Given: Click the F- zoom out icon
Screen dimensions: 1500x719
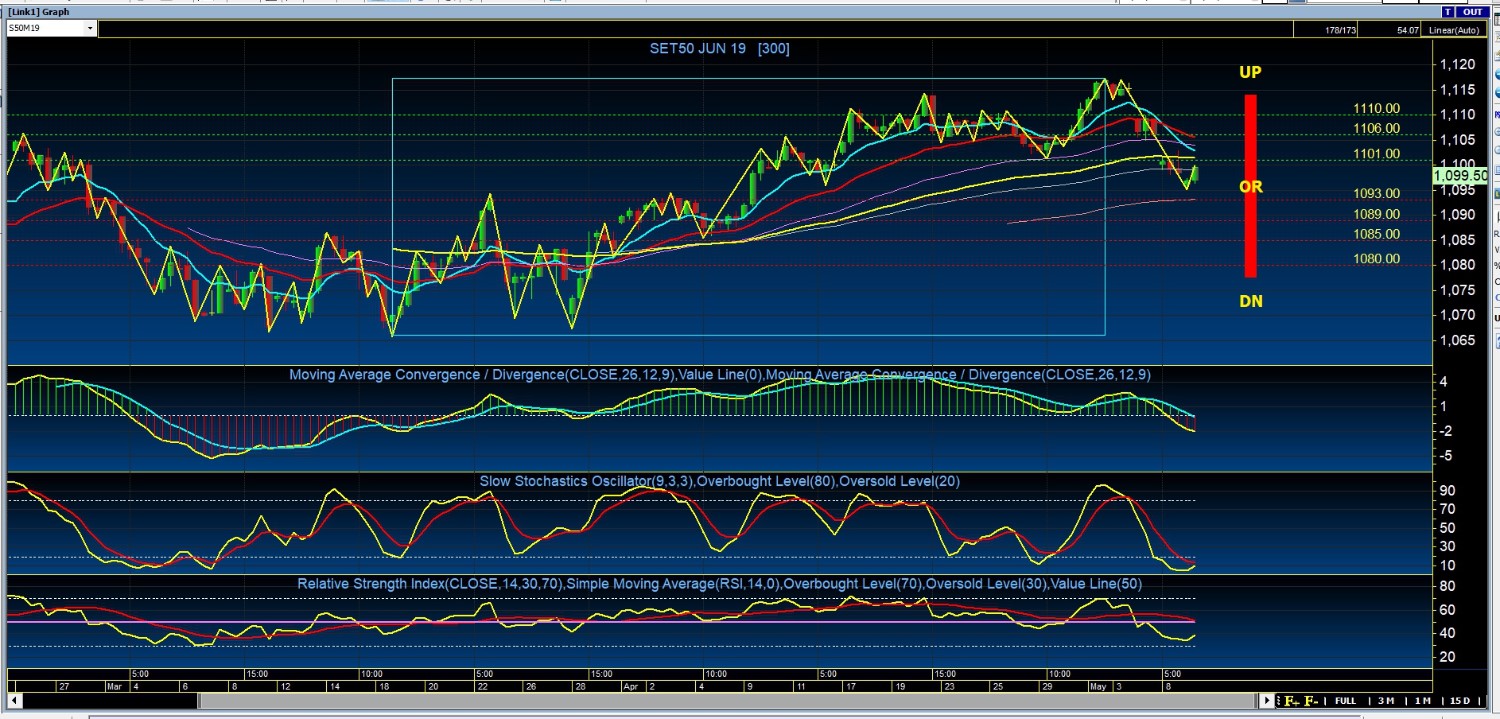Looking at the screenshot, I should 1311,701.
